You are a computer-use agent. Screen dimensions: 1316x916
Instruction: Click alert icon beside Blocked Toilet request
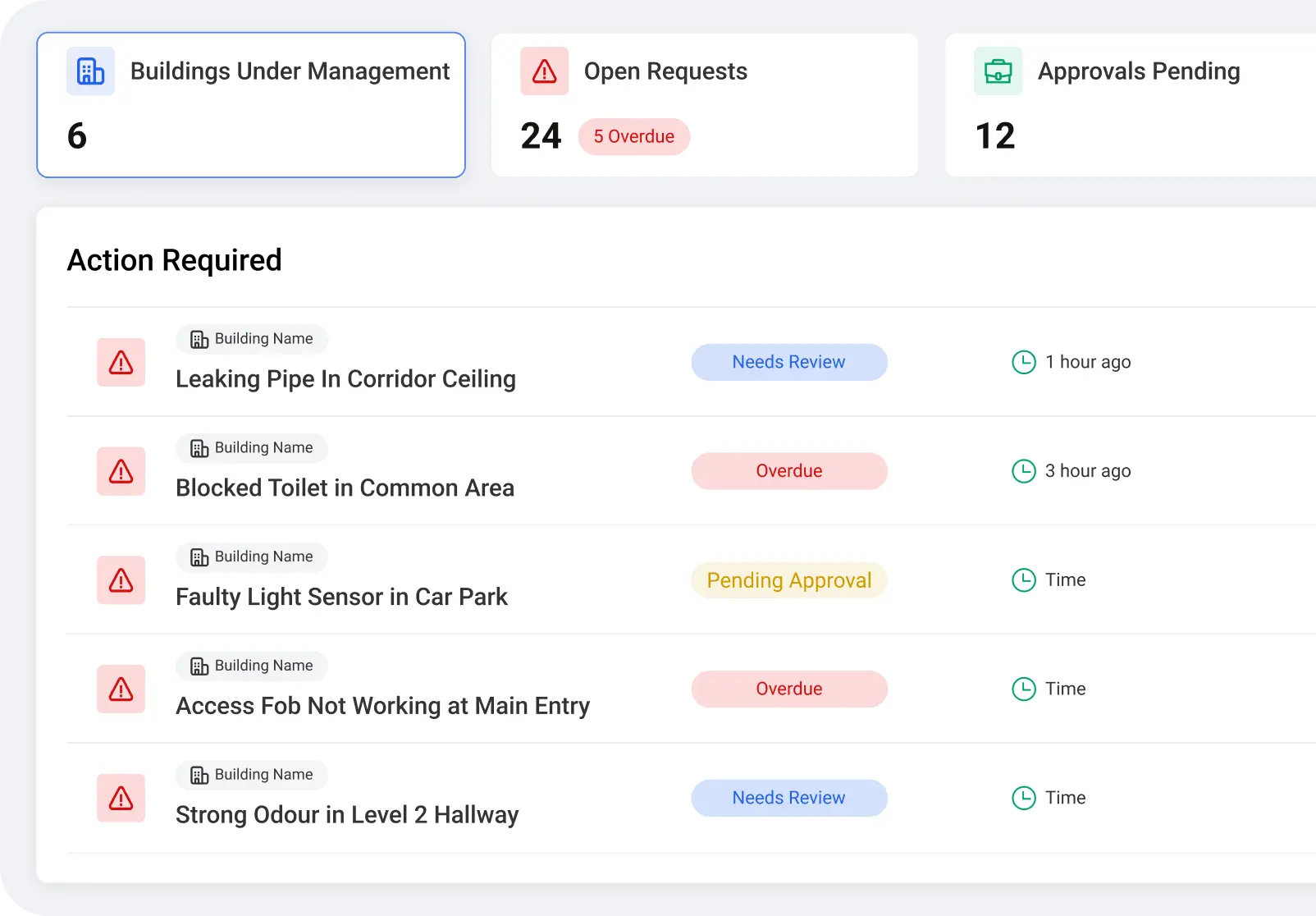coord(121,471)
